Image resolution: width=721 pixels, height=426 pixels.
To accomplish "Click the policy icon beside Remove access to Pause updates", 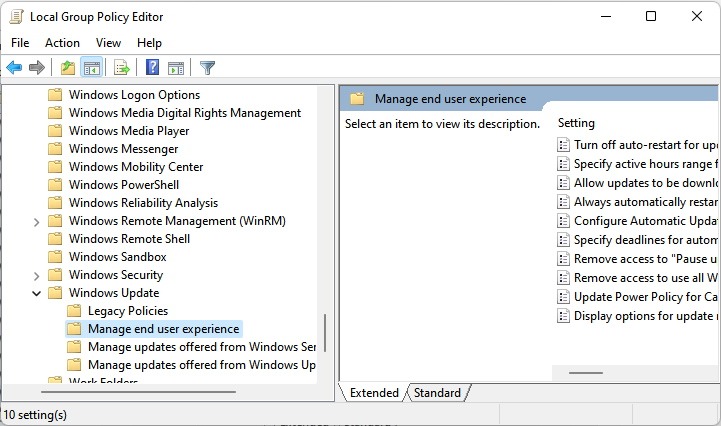I will click(x=563, y=259).
